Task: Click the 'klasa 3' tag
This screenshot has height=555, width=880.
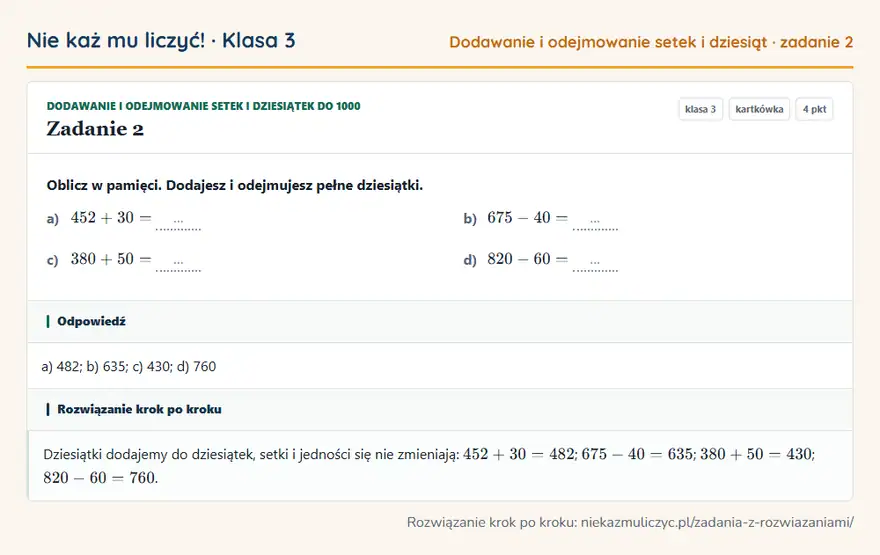Action: click(700, 109)
